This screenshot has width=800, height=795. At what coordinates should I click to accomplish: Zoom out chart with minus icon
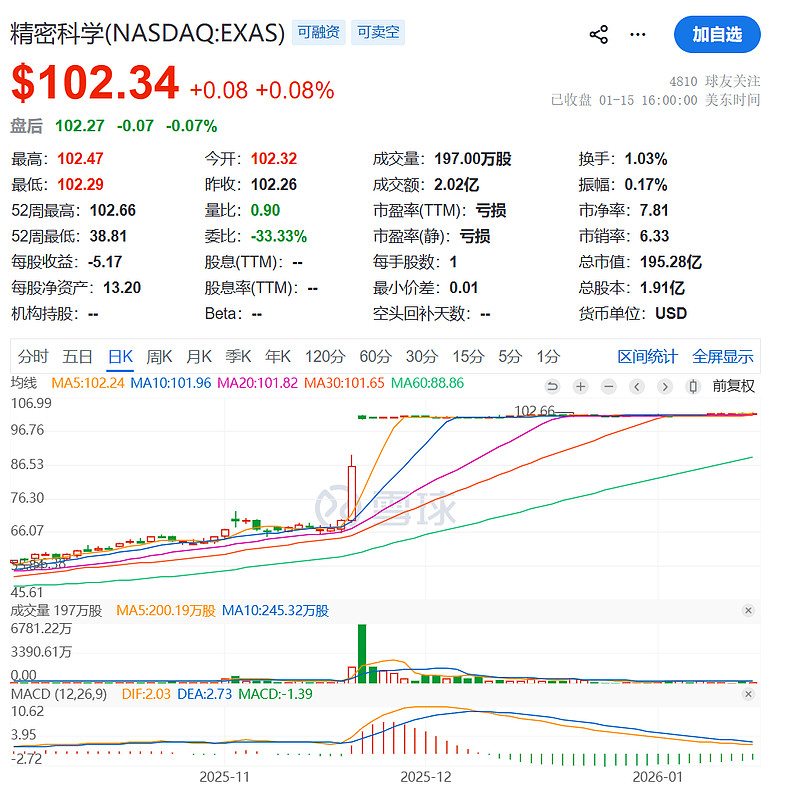coord(608,386)
